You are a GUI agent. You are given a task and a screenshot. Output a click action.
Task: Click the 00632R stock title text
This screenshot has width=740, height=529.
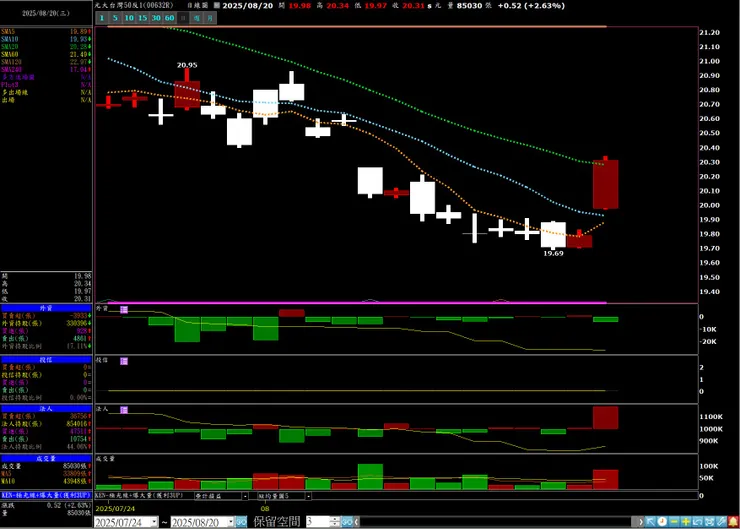[134, 5]
